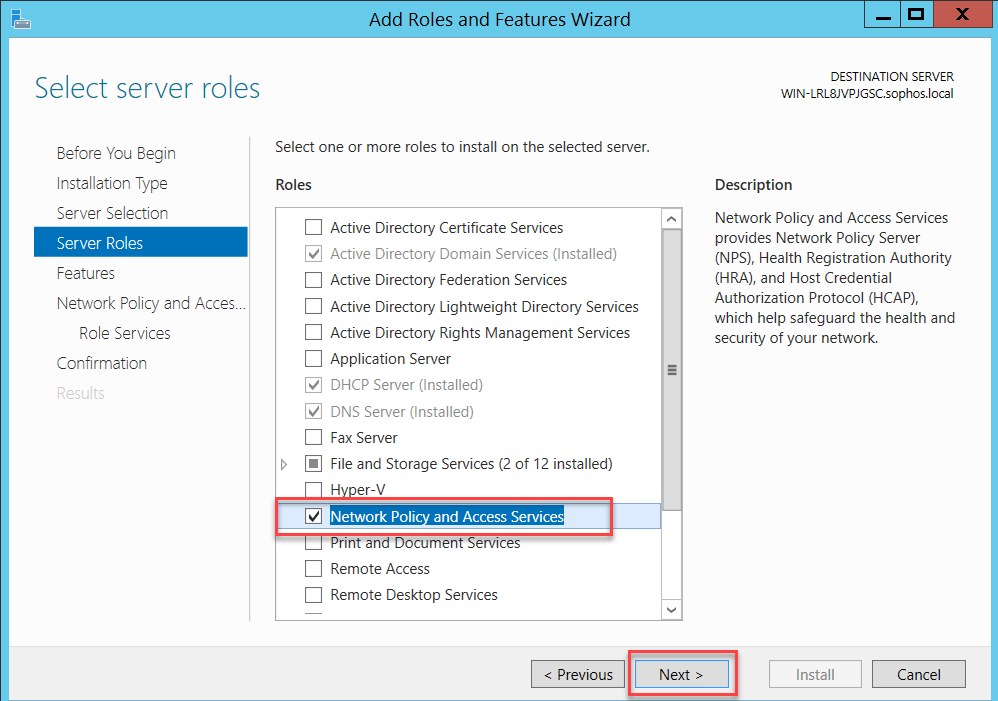Viewport: 998px width, 701px height.
Task: Check the Remote Access role
Action: [x=313, y=568]
